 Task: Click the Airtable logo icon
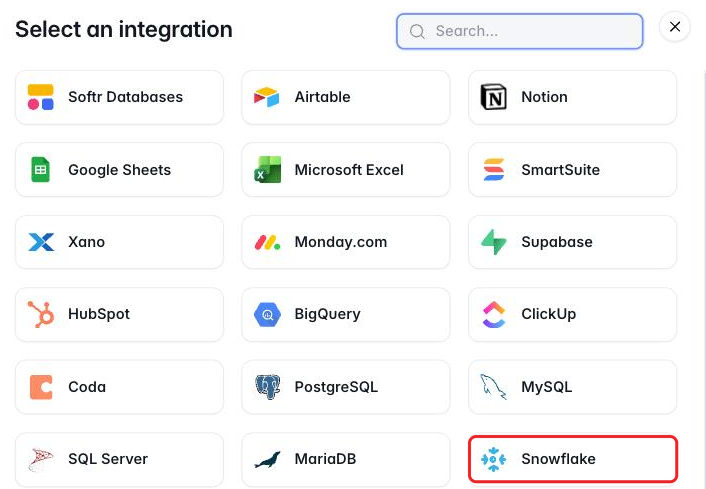click(267, 97)
